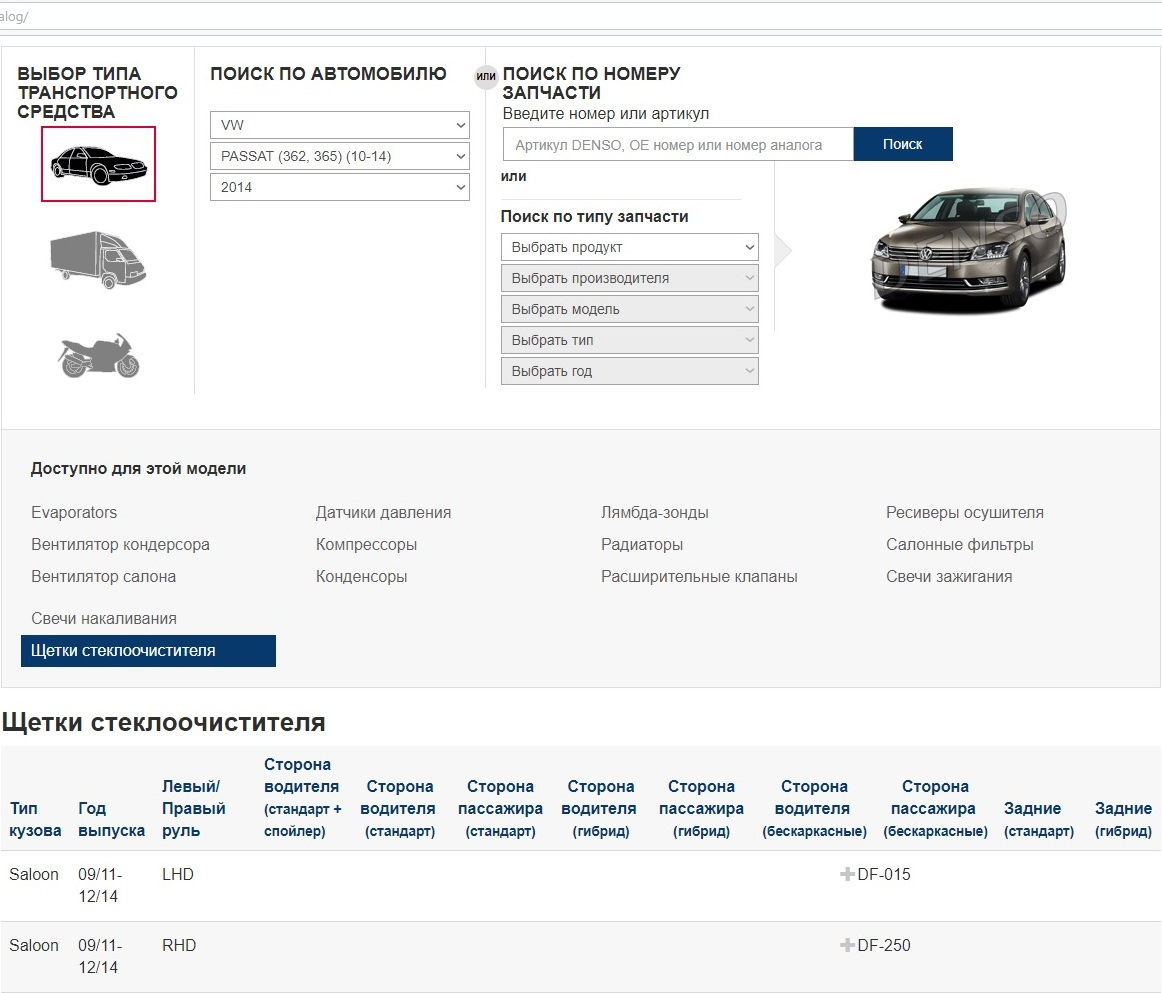Open the 'Выбрать год' dropdown
Image resolution: width=1162 pixels, height=993 pixels.
coord(630,371)
